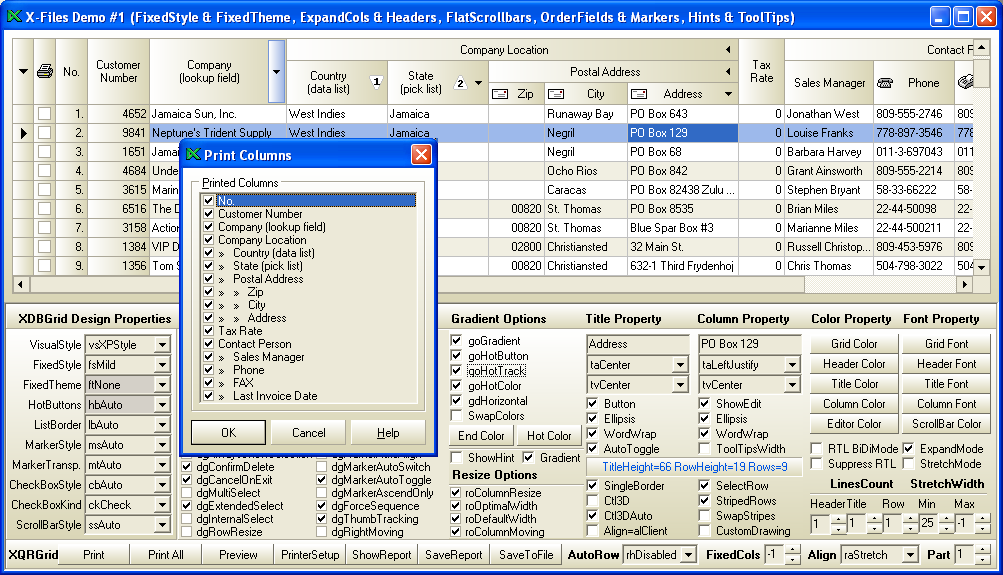Click sort marker 2 on State column
1003x575 pixels.
click(460, 83)
